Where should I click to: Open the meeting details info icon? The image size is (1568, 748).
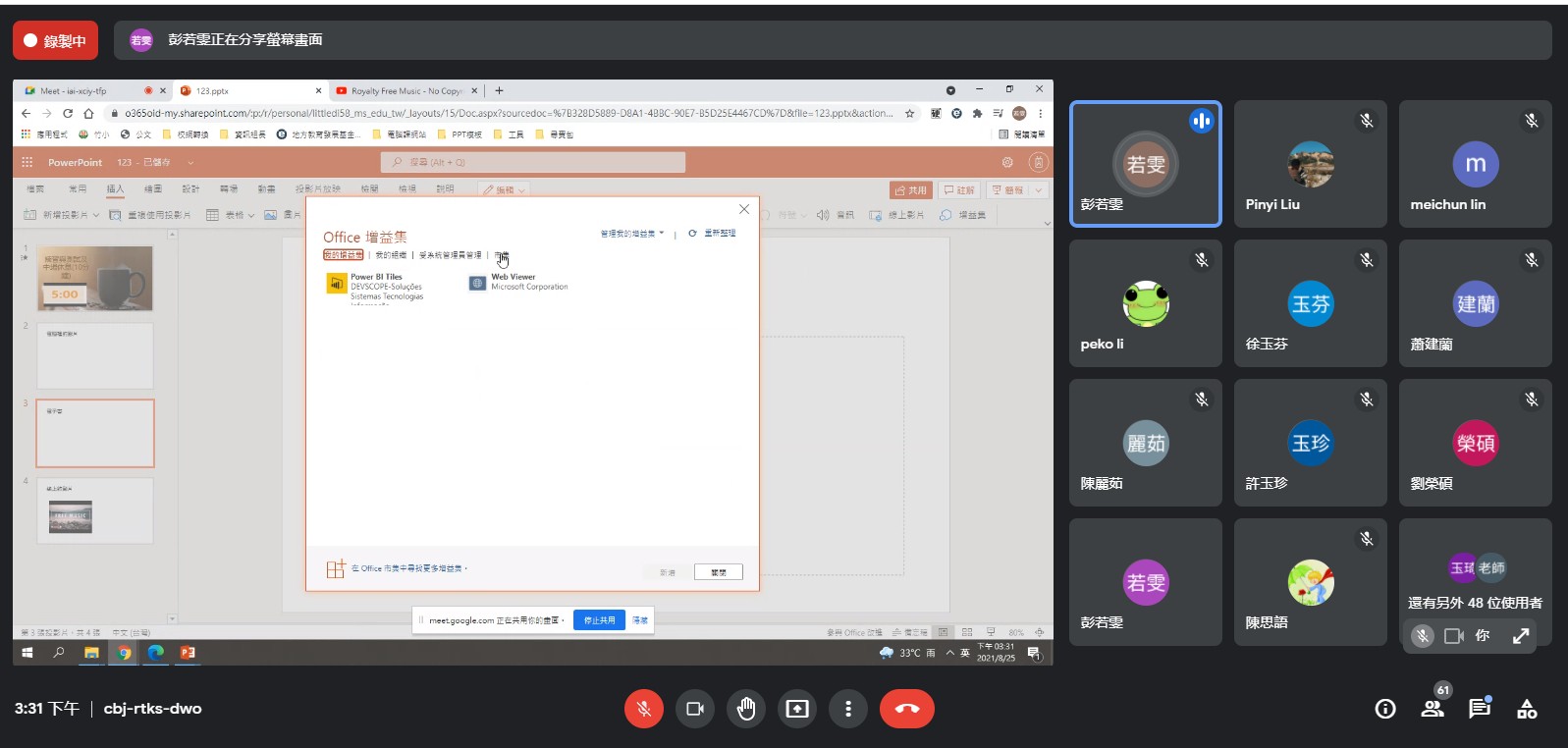coord(1384,709)
